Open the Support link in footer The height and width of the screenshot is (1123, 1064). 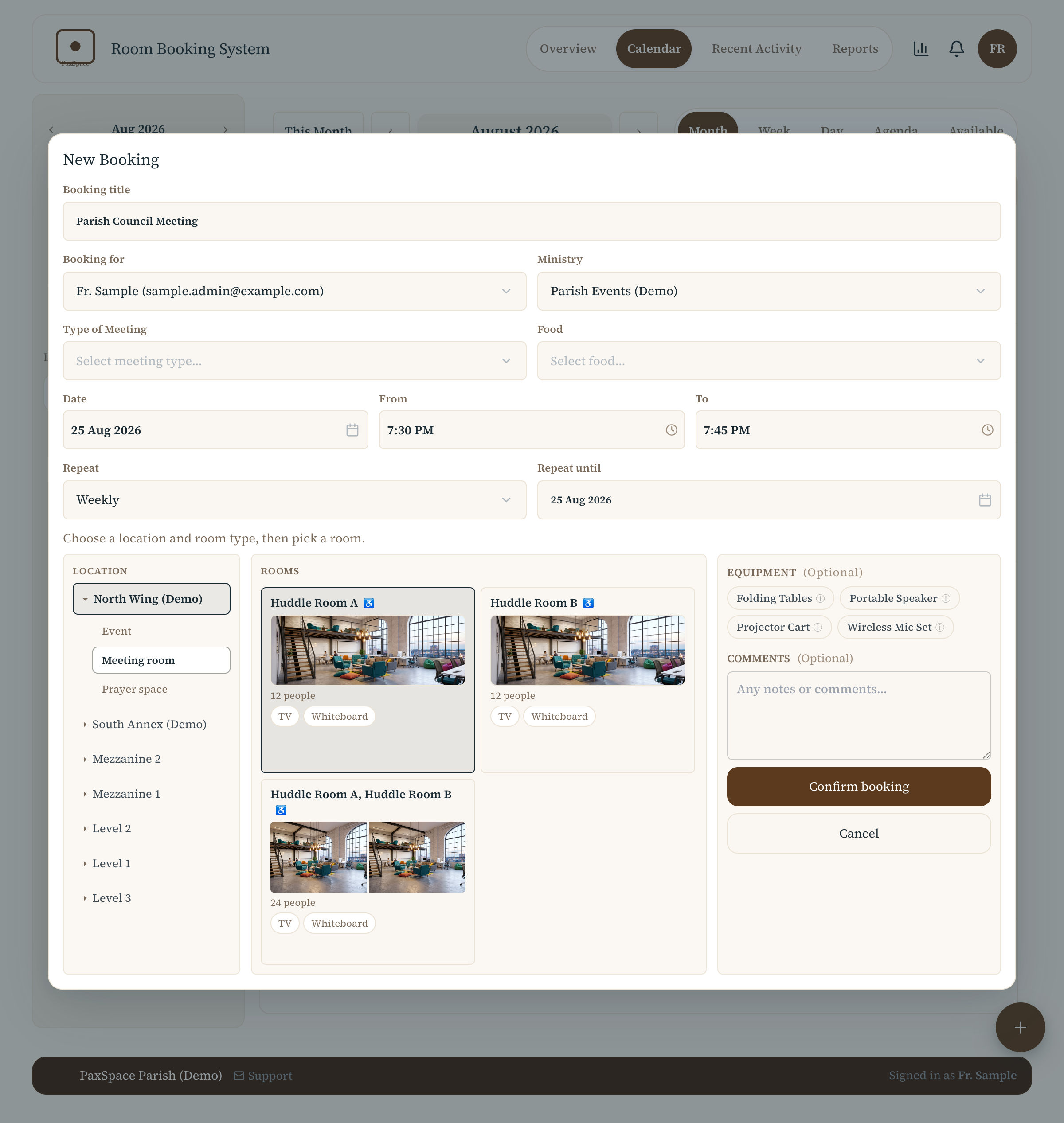coord(262,1076)
